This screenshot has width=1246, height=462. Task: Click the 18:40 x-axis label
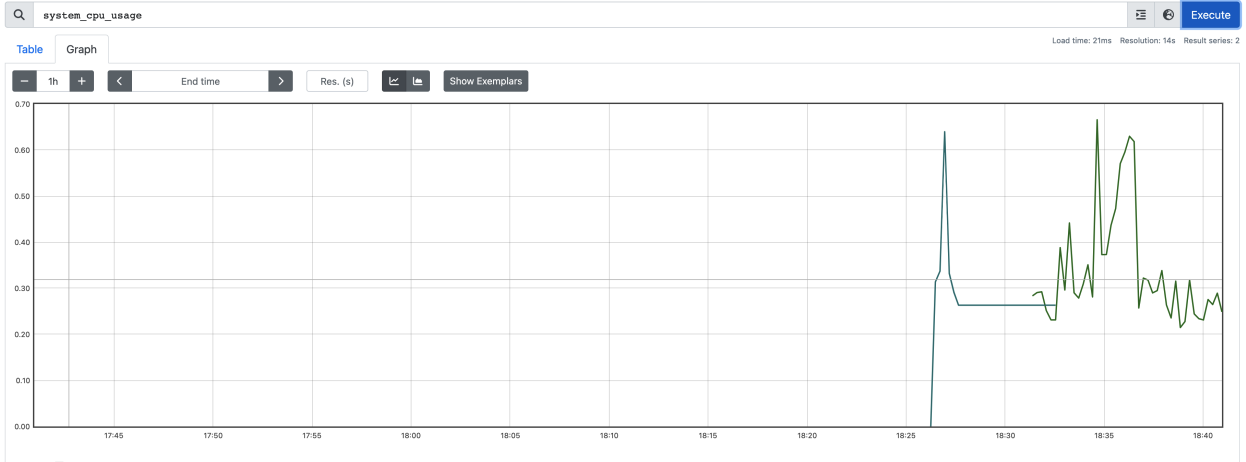[1204, 436]
